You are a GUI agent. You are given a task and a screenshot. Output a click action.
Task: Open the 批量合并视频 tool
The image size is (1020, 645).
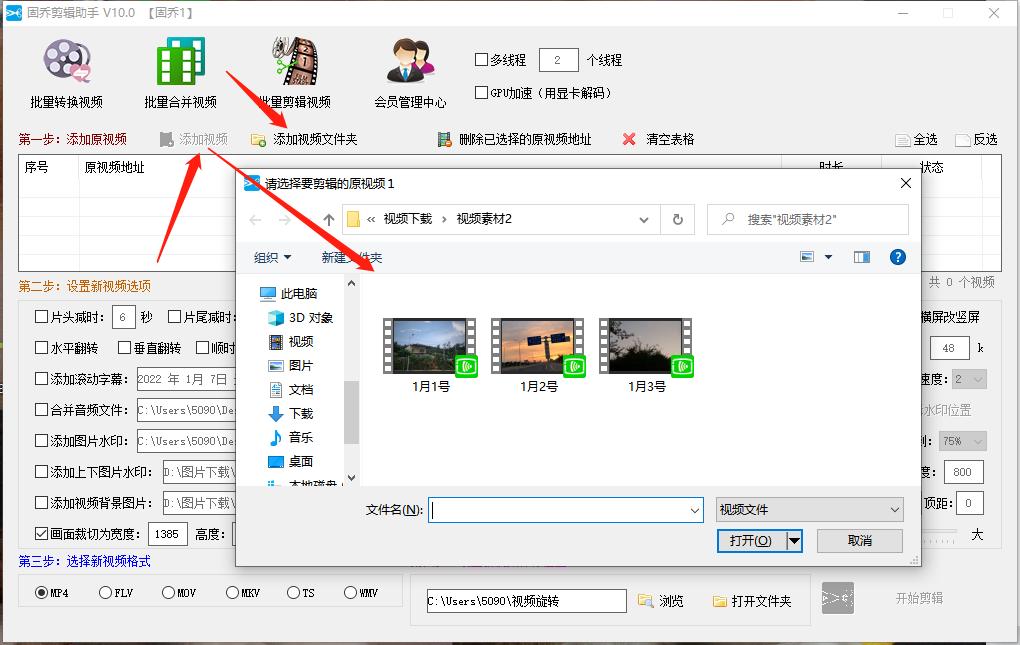pos(178,70)
